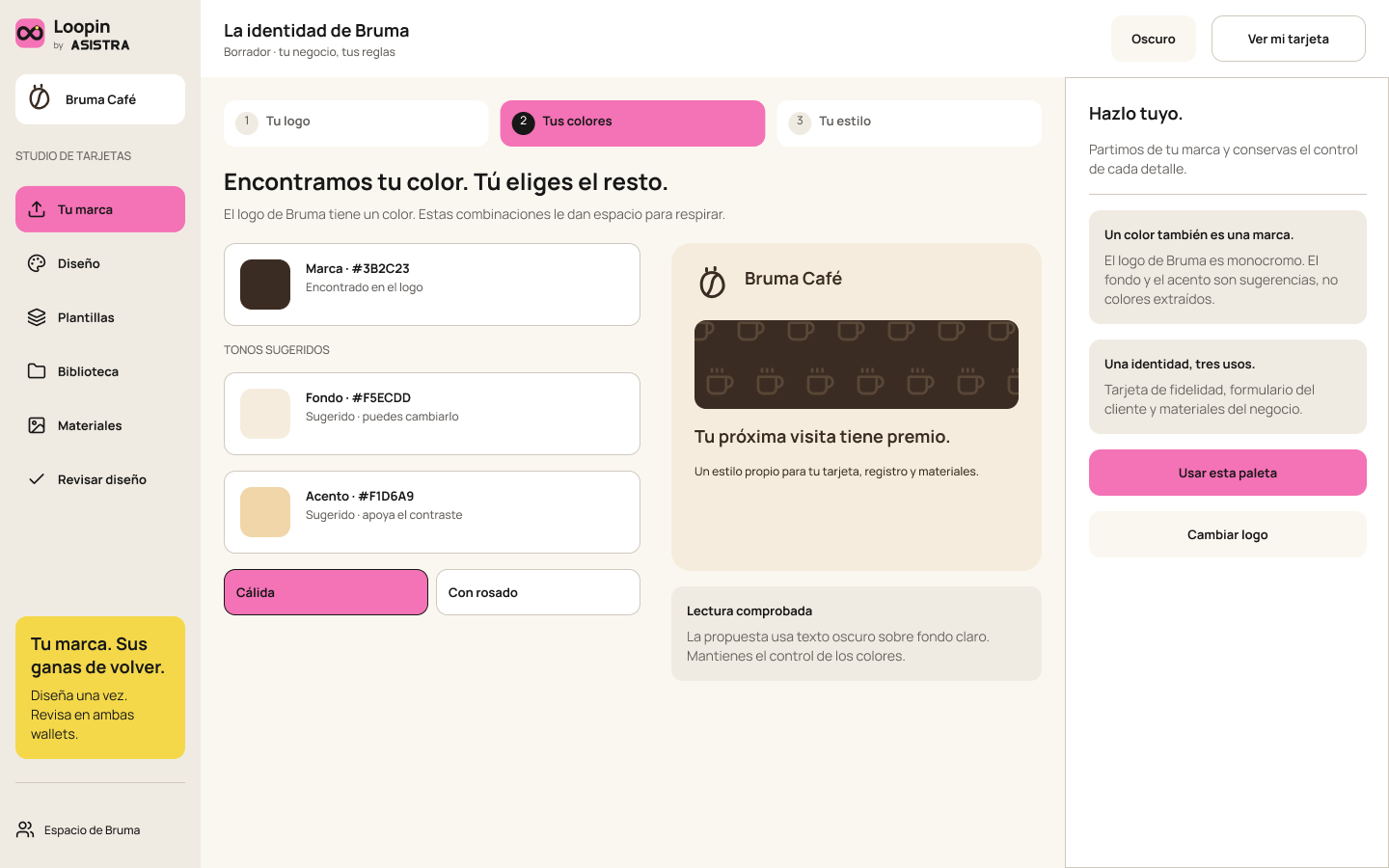This screenshot has width=1389, height=868.
Task: Click the Bruma Café coffee bean icon in sidebar
Action: coord(40,97)
